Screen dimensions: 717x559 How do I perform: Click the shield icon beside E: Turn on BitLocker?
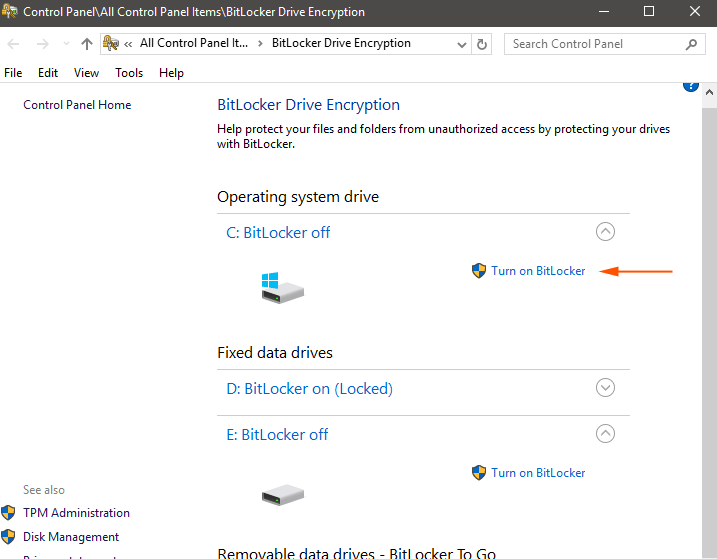(479, 473)
